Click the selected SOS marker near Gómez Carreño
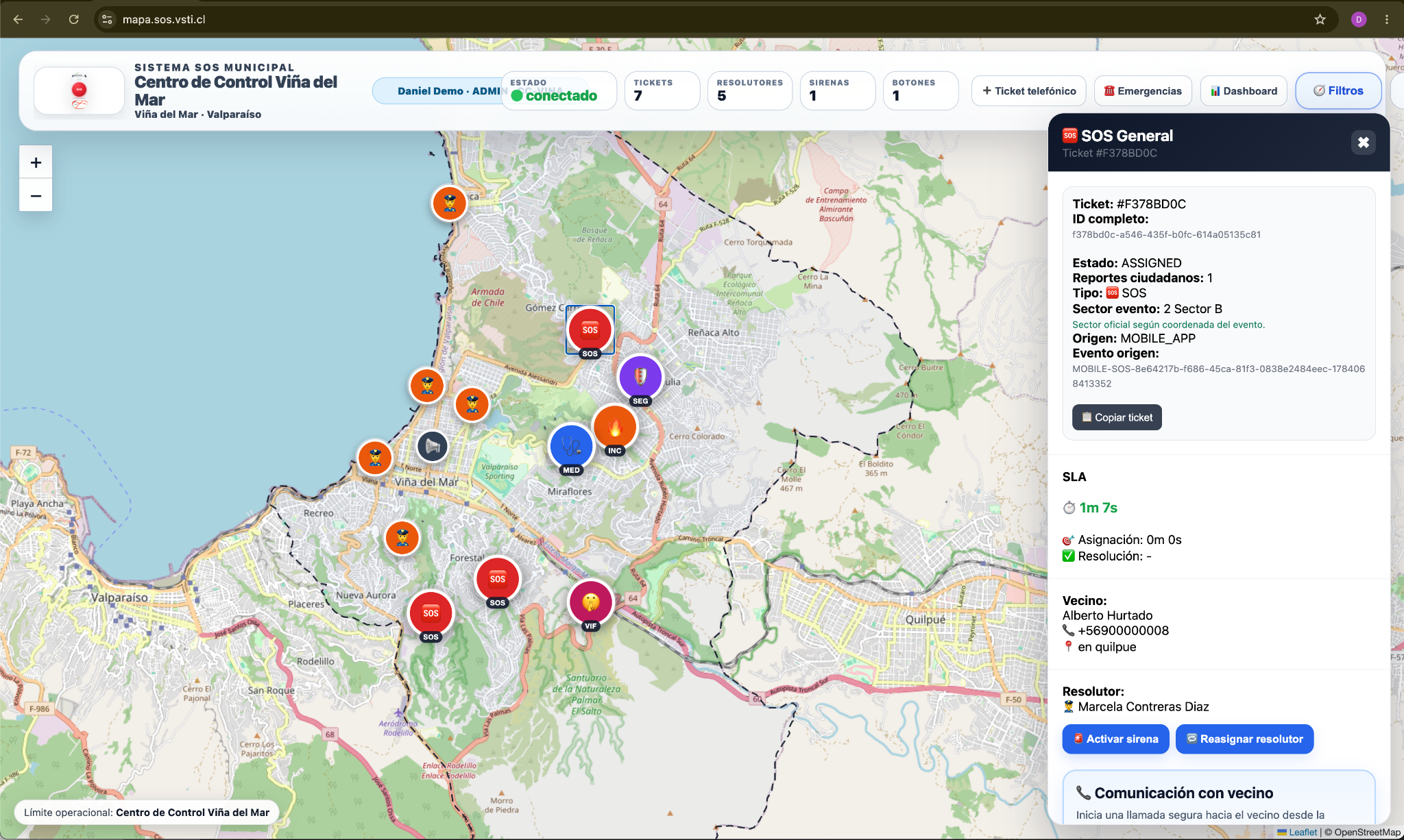The image size is (1404, 840). (590, 330)
